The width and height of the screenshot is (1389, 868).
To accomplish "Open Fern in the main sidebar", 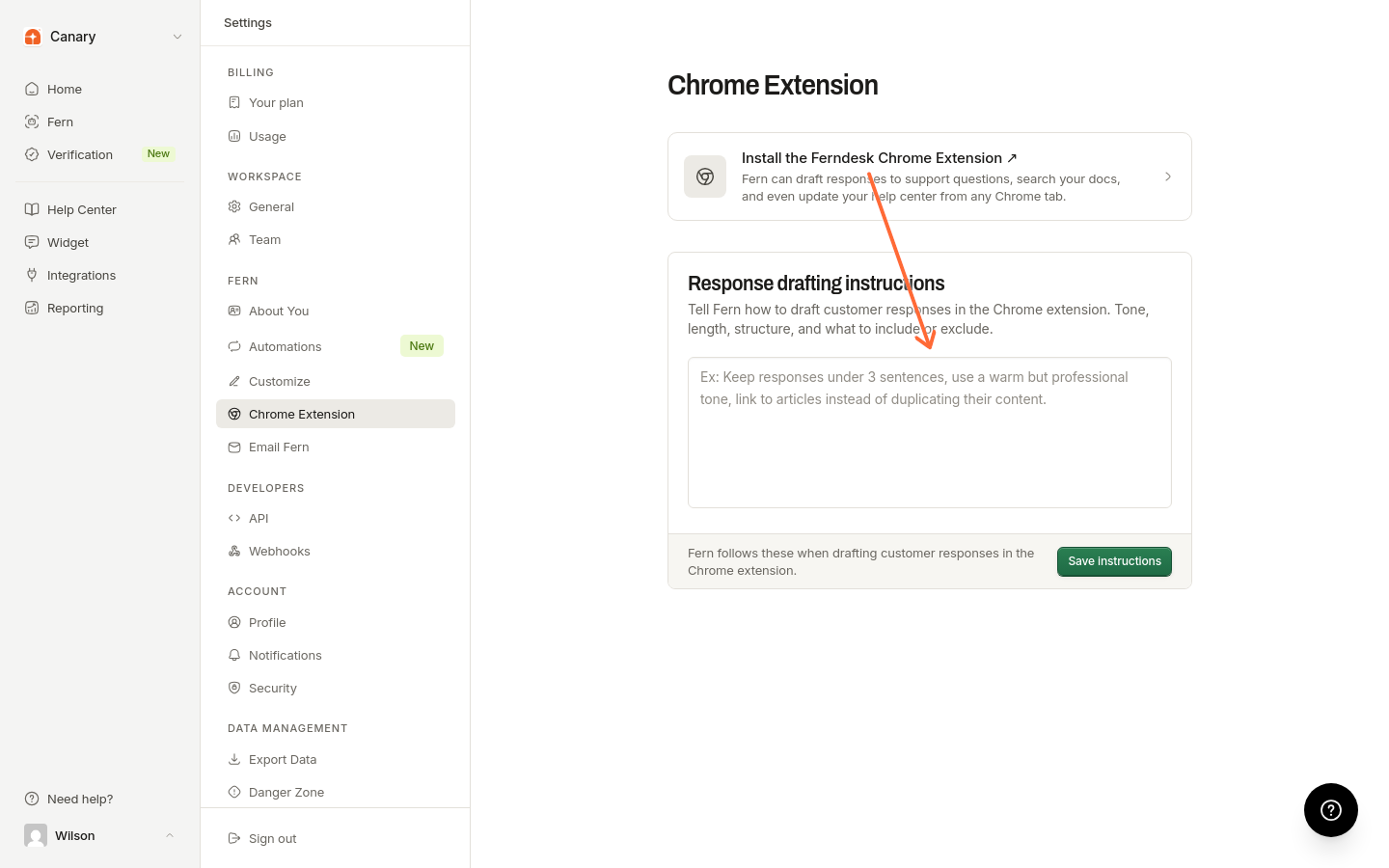I will click(99, 122).
